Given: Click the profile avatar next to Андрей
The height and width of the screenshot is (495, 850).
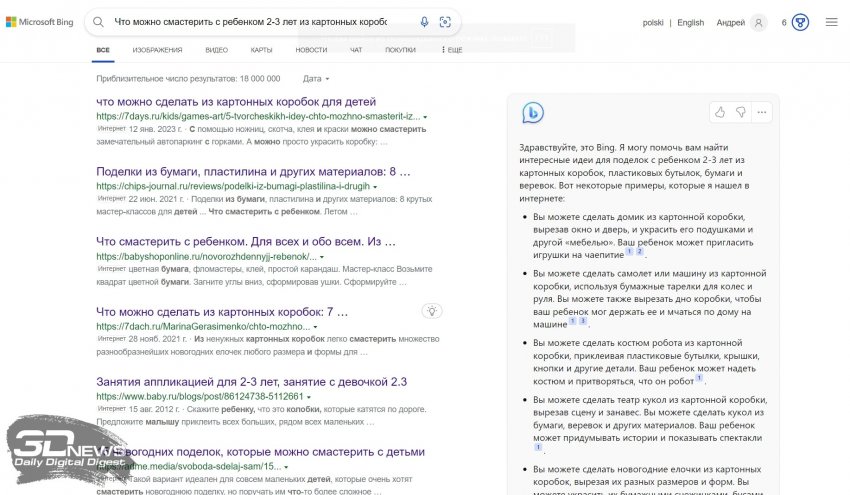Looking at the screenshot, I should click(x=759, y=22).
